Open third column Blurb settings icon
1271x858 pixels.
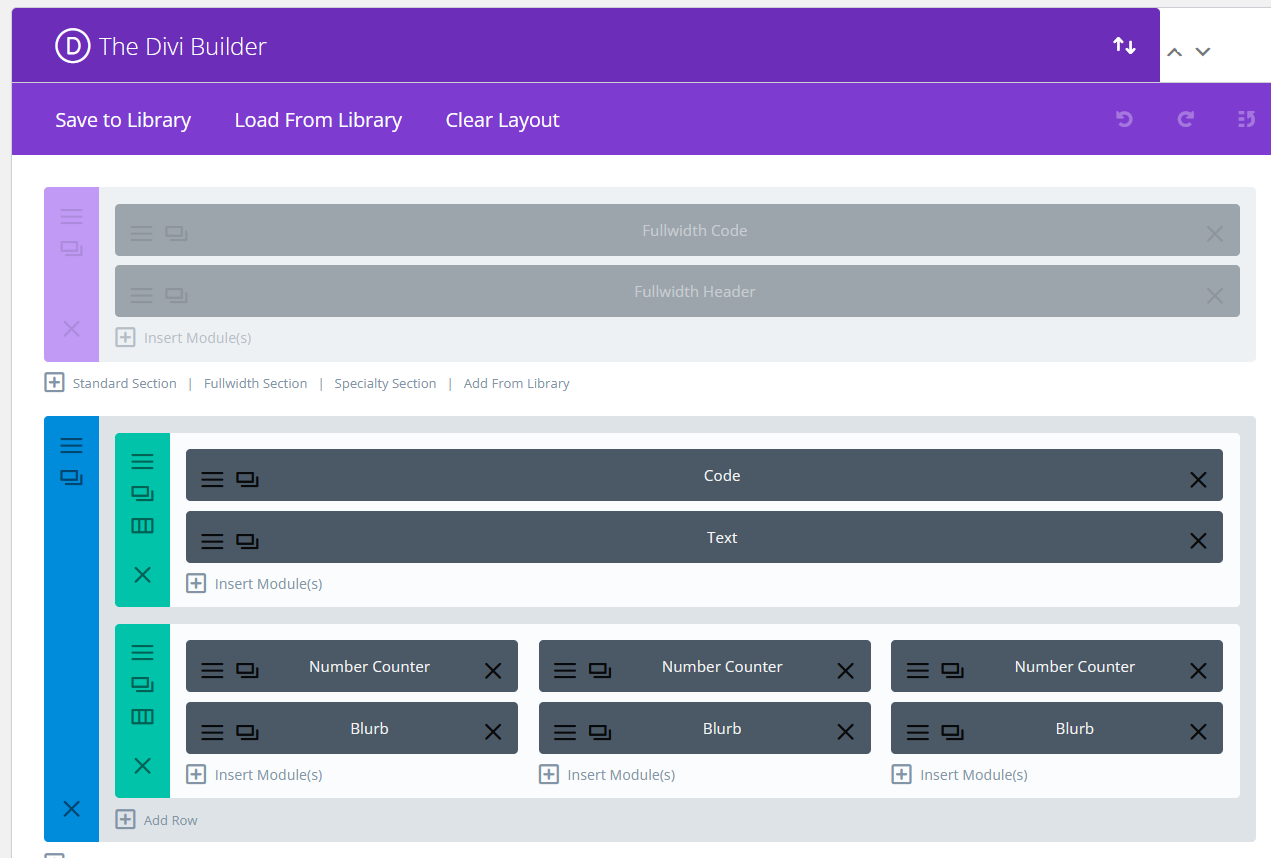[918, 732]
